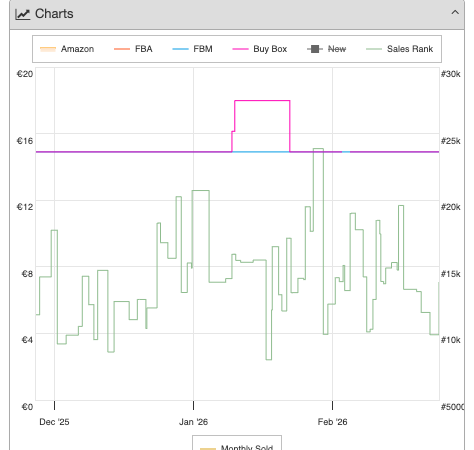This screenshot has height=450, width=474.
Task: Toggle the Buy Box series in the legend
Action: pos(260,49)
